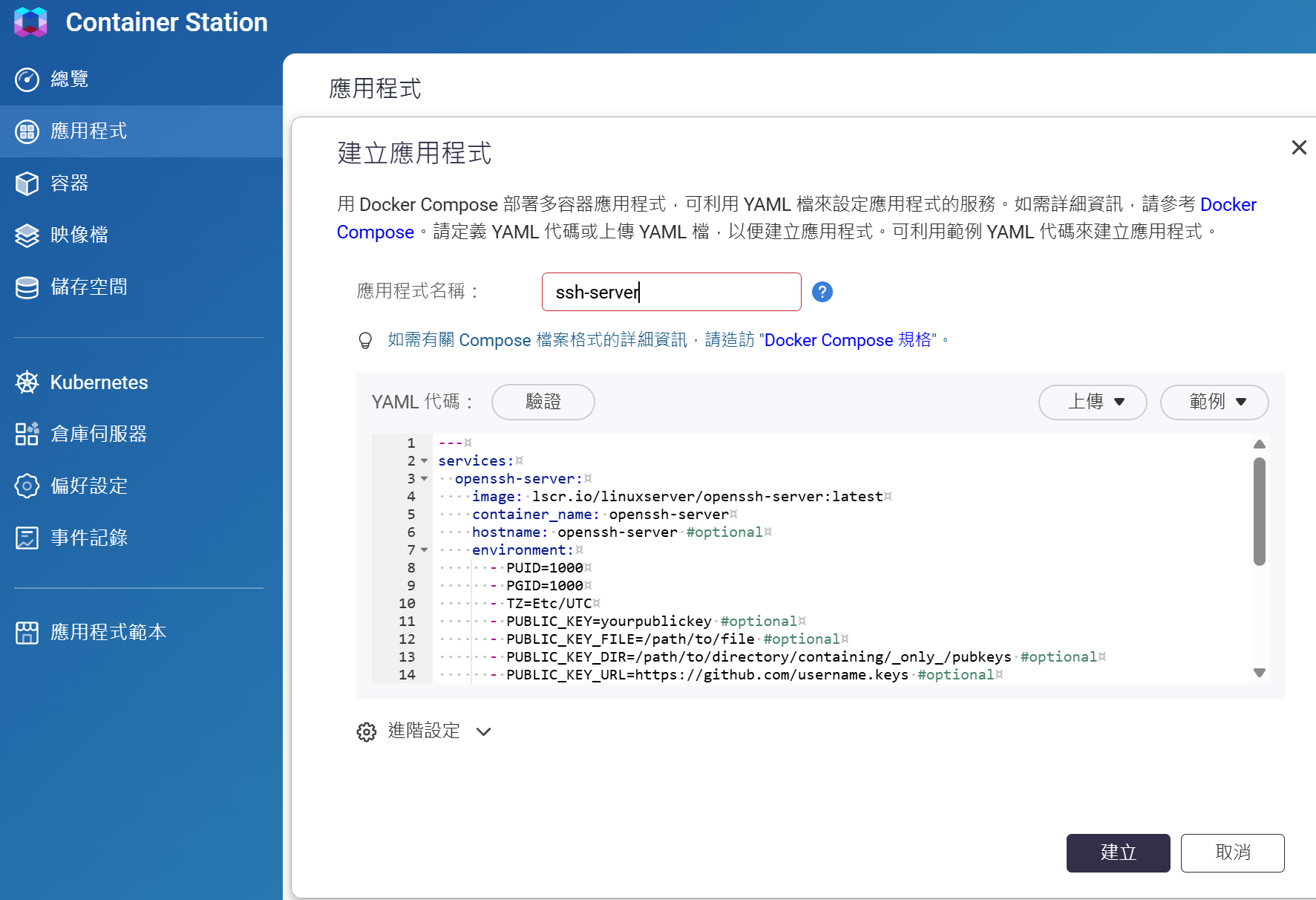Go to 儲存空間 storage section
The image size is (1316, 900).
click(88, 287)
